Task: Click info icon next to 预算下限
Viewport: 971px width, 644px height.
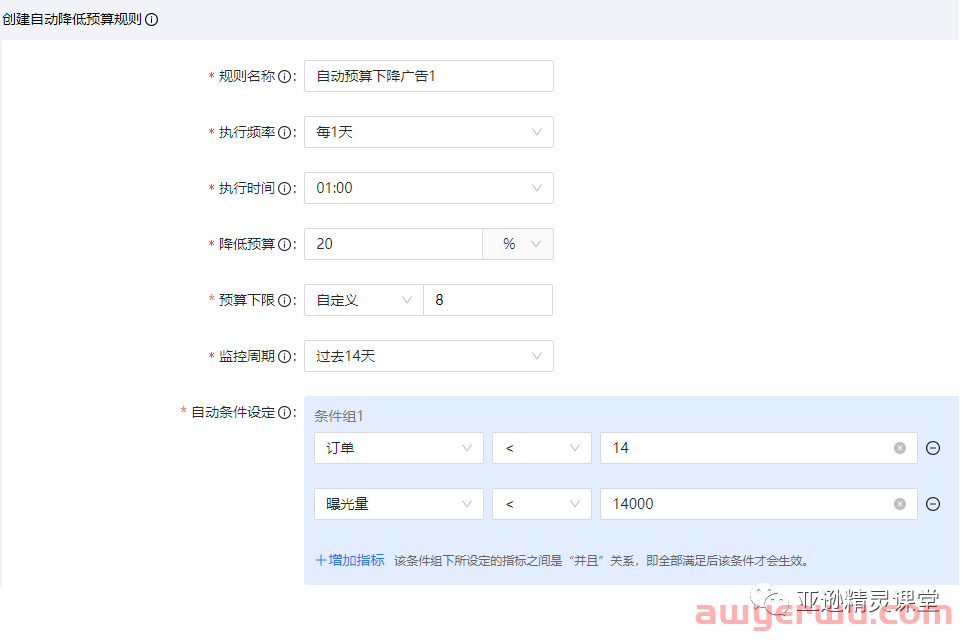Action: 284,301
